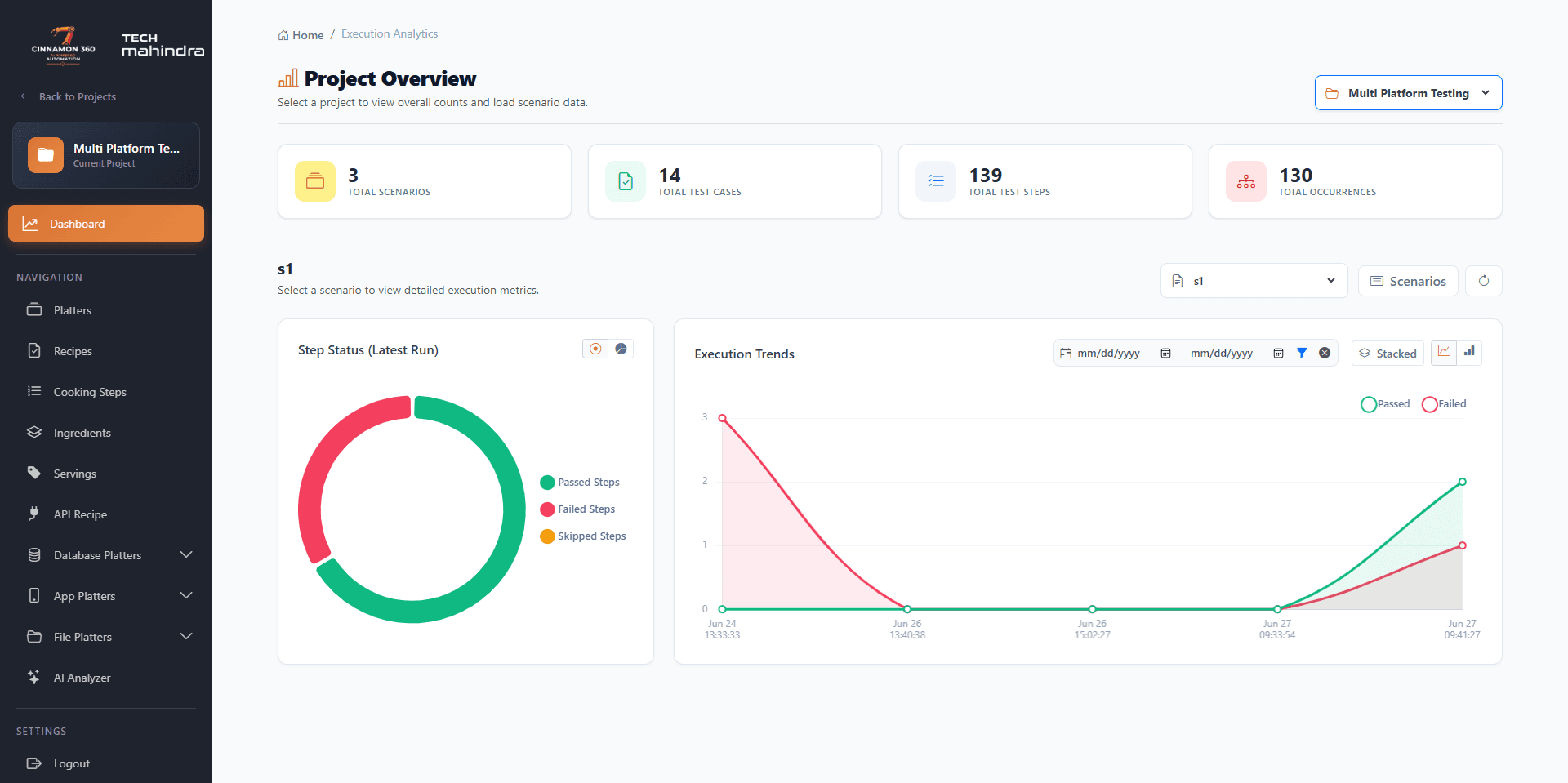1568x783 pixels.
Task: Click the Logout exit icon
Action: pyautogui.click(x=34, y=763)
